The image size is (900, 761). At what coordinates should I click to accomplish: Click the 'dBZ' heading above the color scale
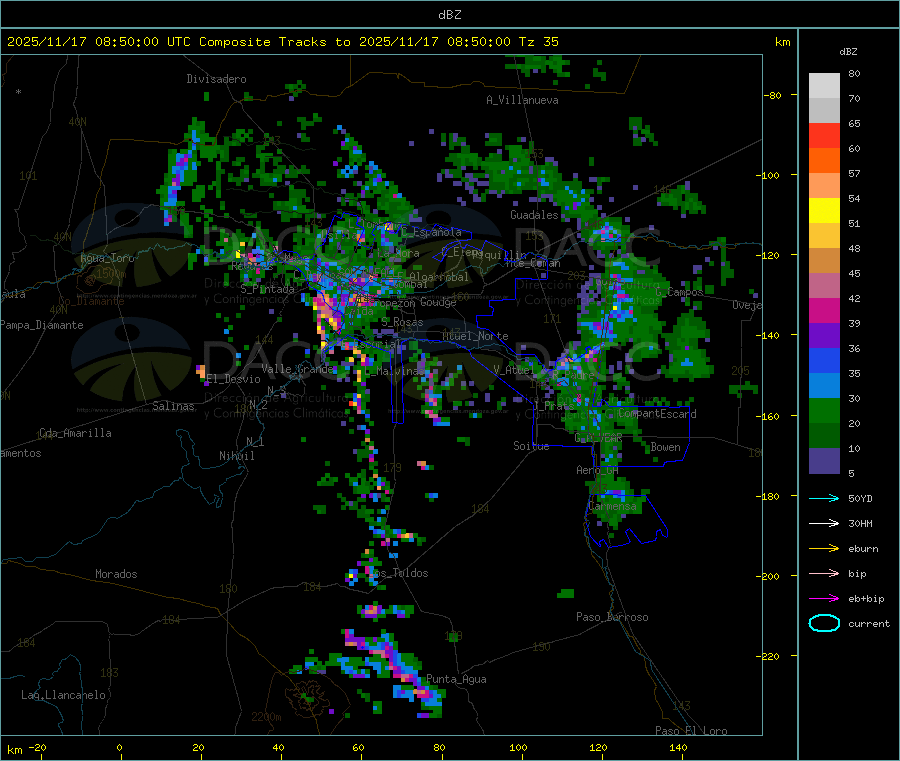[x=848, y=52]
